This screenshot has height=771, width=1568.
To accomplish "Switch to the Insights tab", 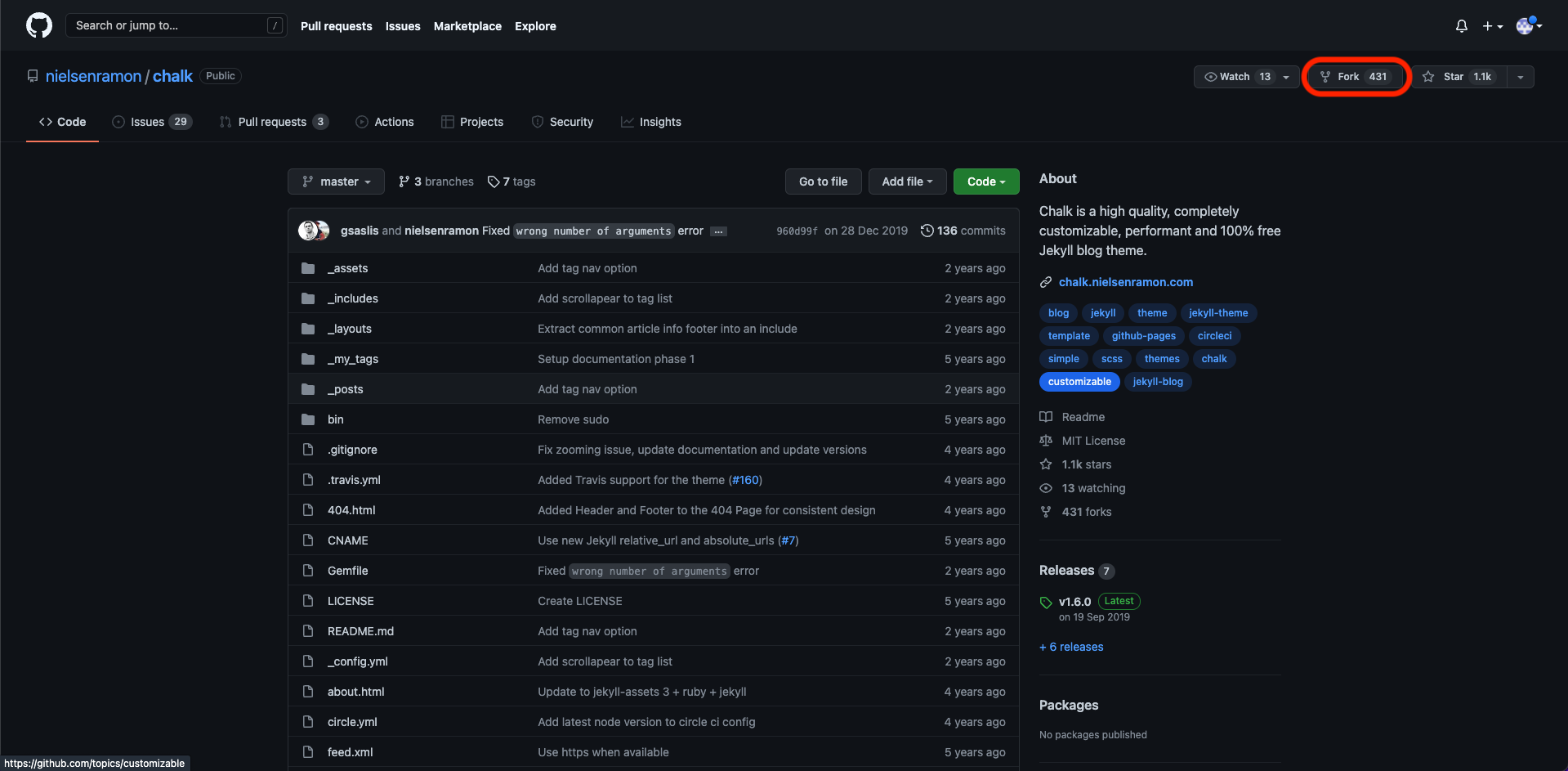I will point(651,122).
